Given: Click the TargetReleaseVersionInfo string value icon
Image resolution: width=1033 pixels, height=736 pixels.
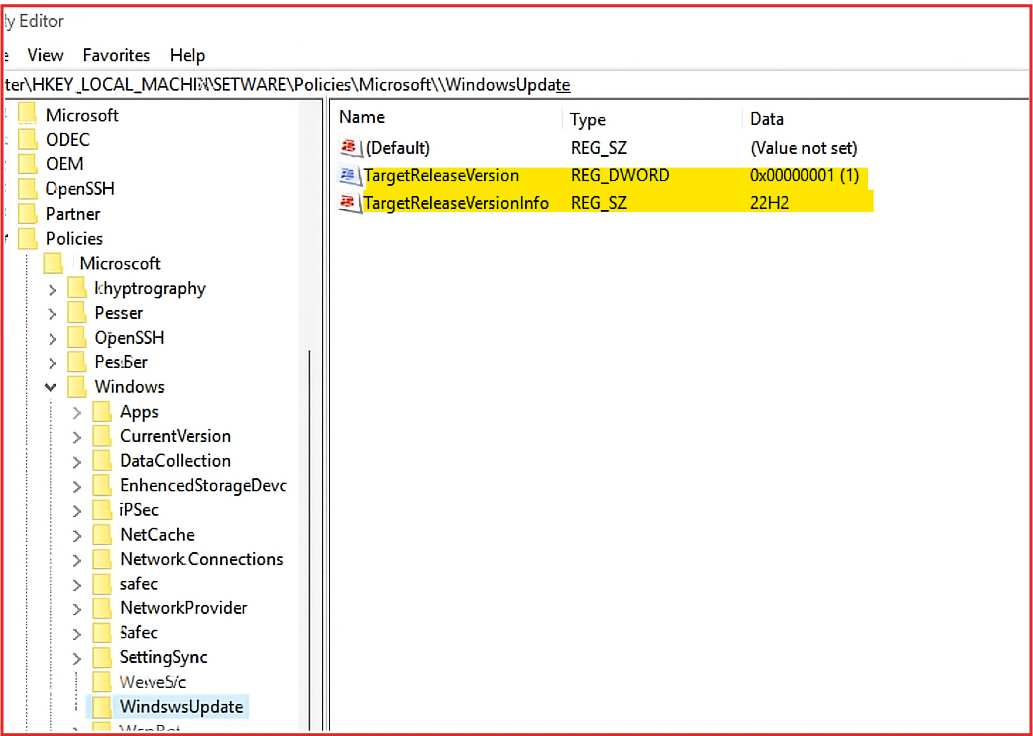Looking at the screenshot, I should pyautogui.click(x=349, y=203).
